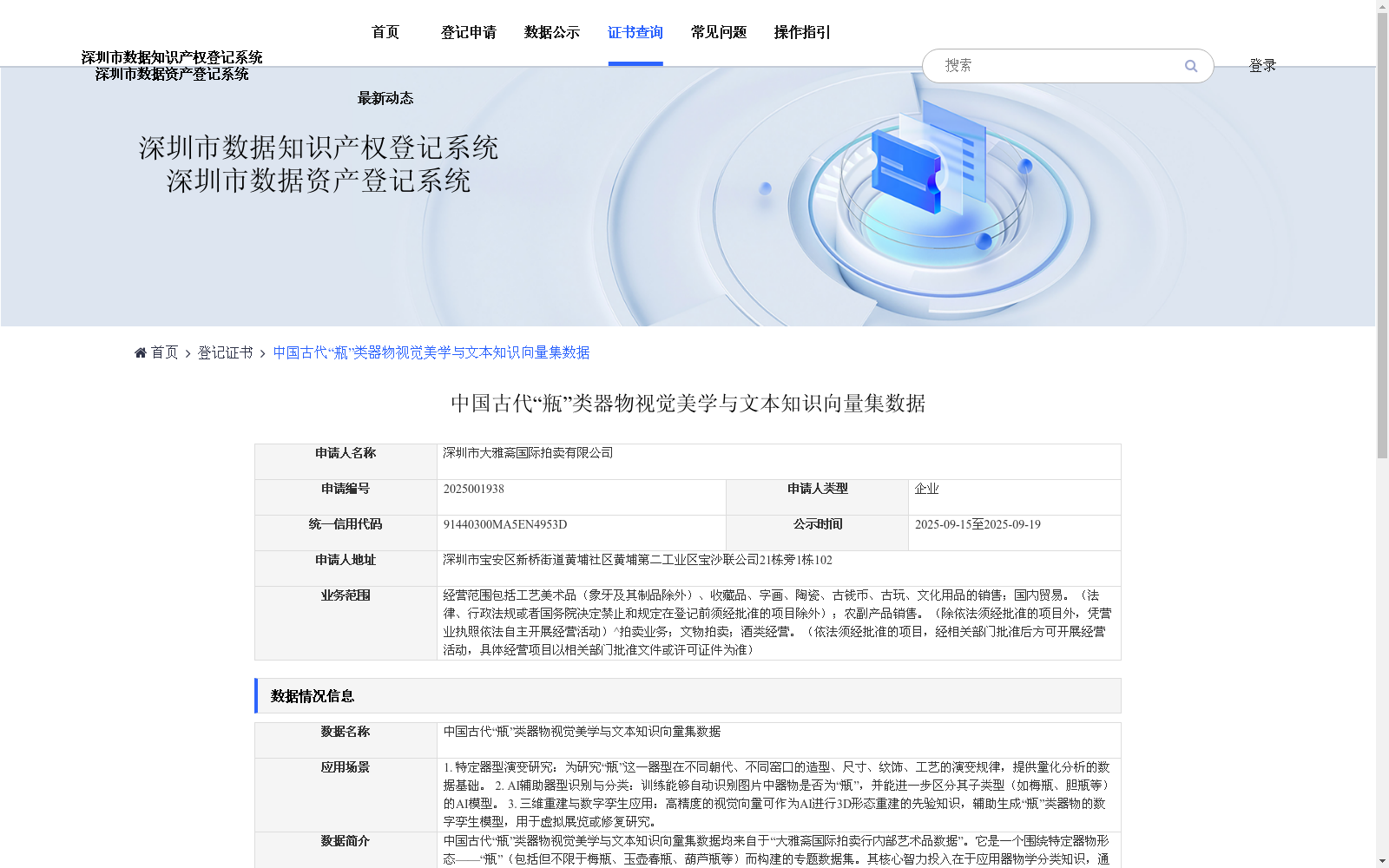Switch to the 数据公示 tab

coord(550,32)
